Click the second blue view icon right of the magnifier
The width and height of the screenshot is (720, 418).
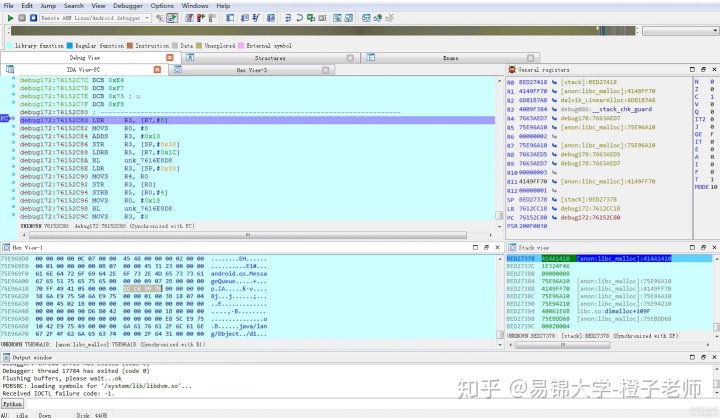pos(349,18)
